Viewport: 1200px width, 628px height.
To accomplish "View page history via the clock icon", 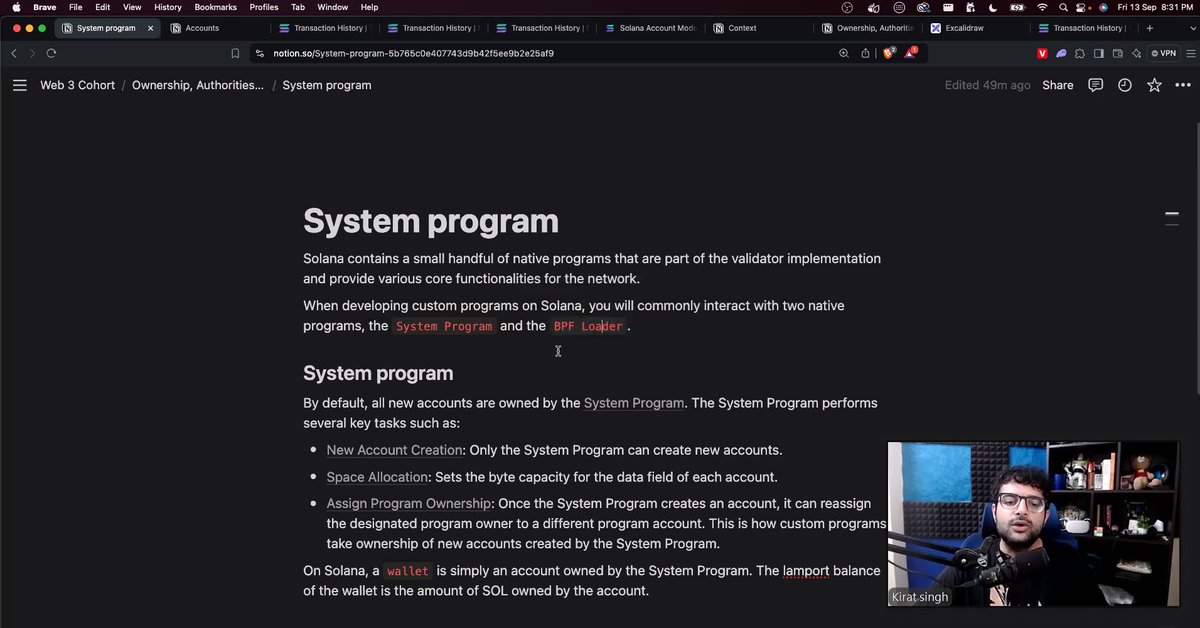I will pos(1124,85).
